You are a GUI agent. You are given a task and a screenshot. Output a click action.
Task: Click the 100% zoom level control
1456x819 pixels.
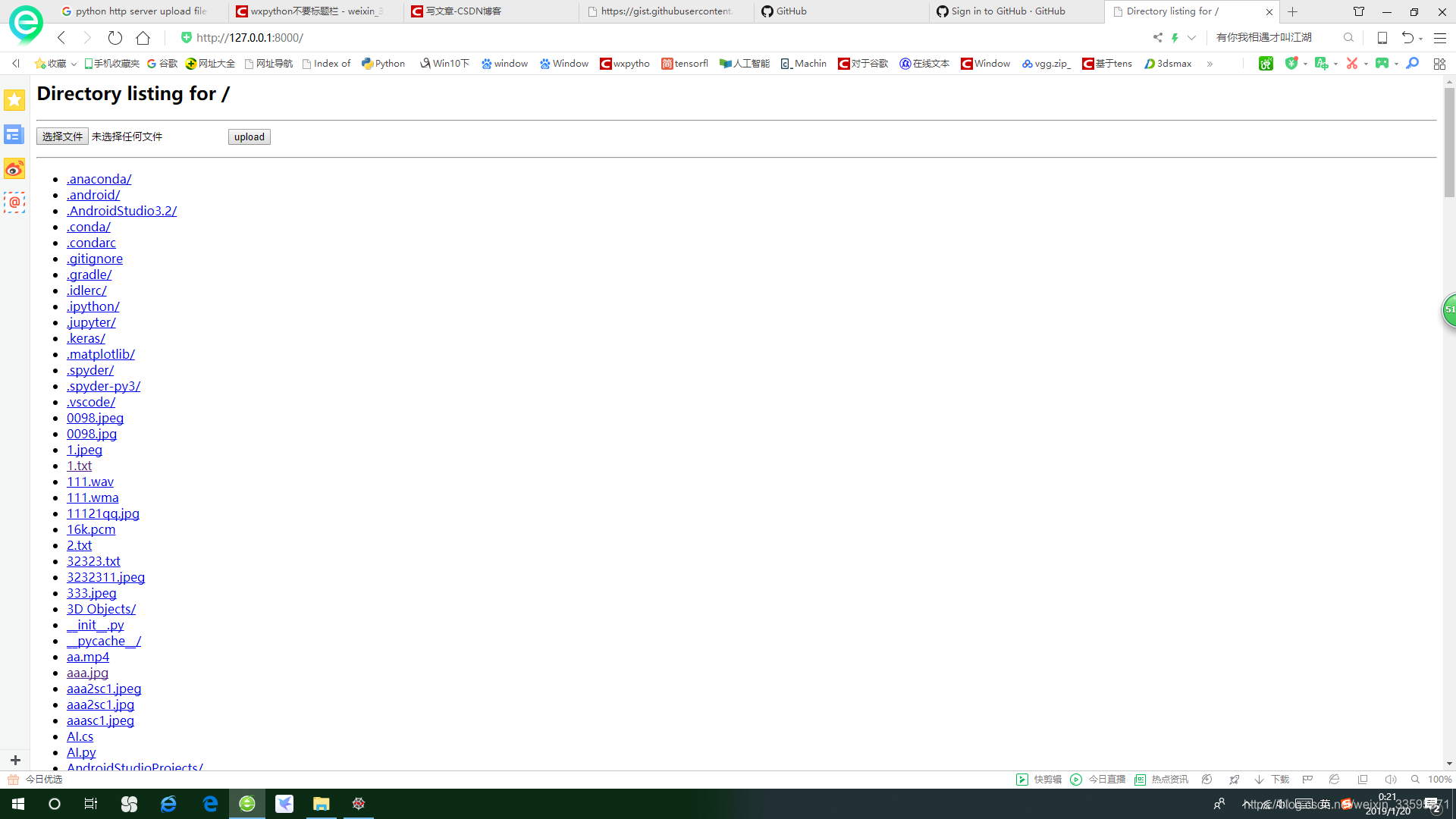click(x=1439, y=780)
